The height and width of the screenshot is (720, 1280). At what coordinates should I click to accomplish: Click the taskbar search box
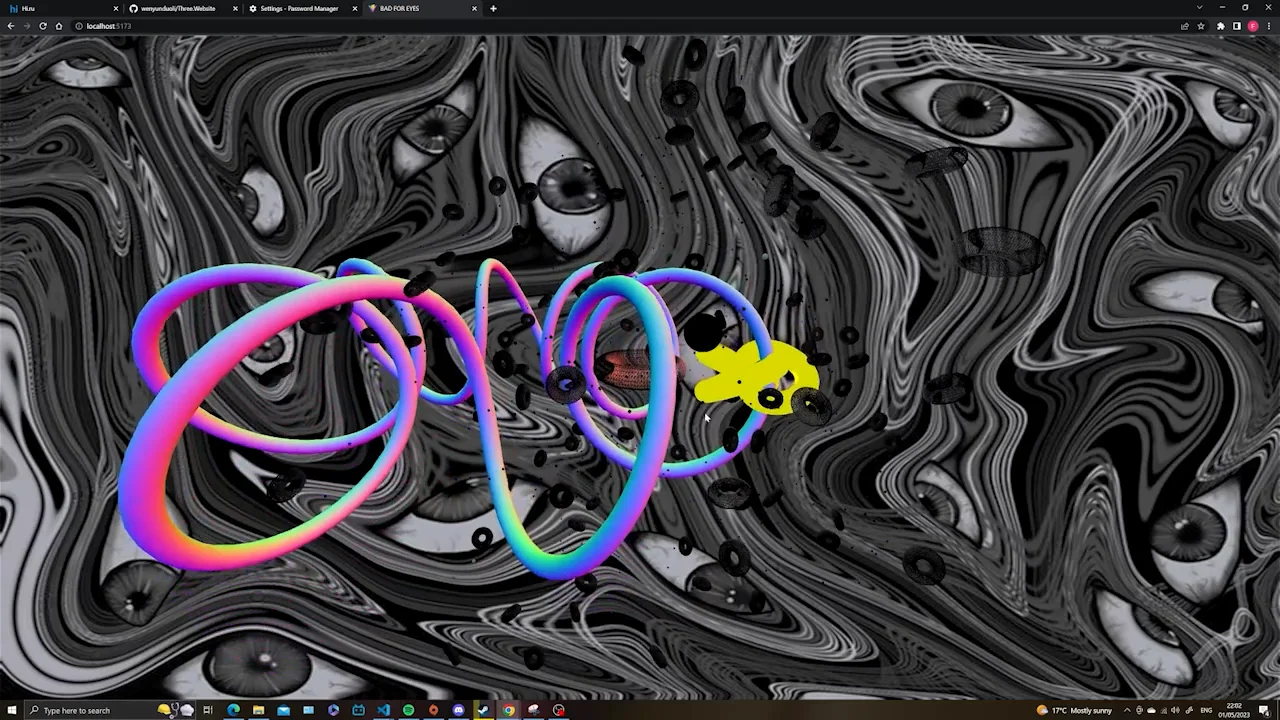110,710
